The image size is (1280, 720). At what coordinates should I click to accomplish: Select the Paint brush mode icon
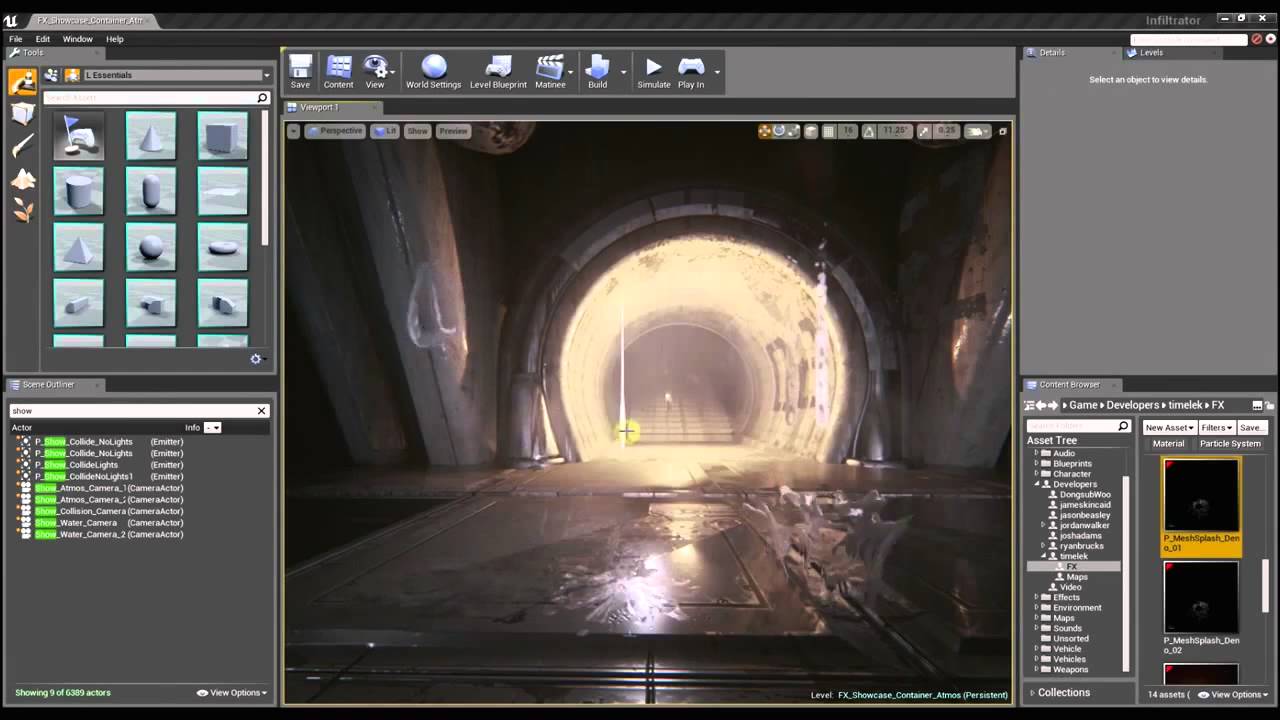[23, 147]
